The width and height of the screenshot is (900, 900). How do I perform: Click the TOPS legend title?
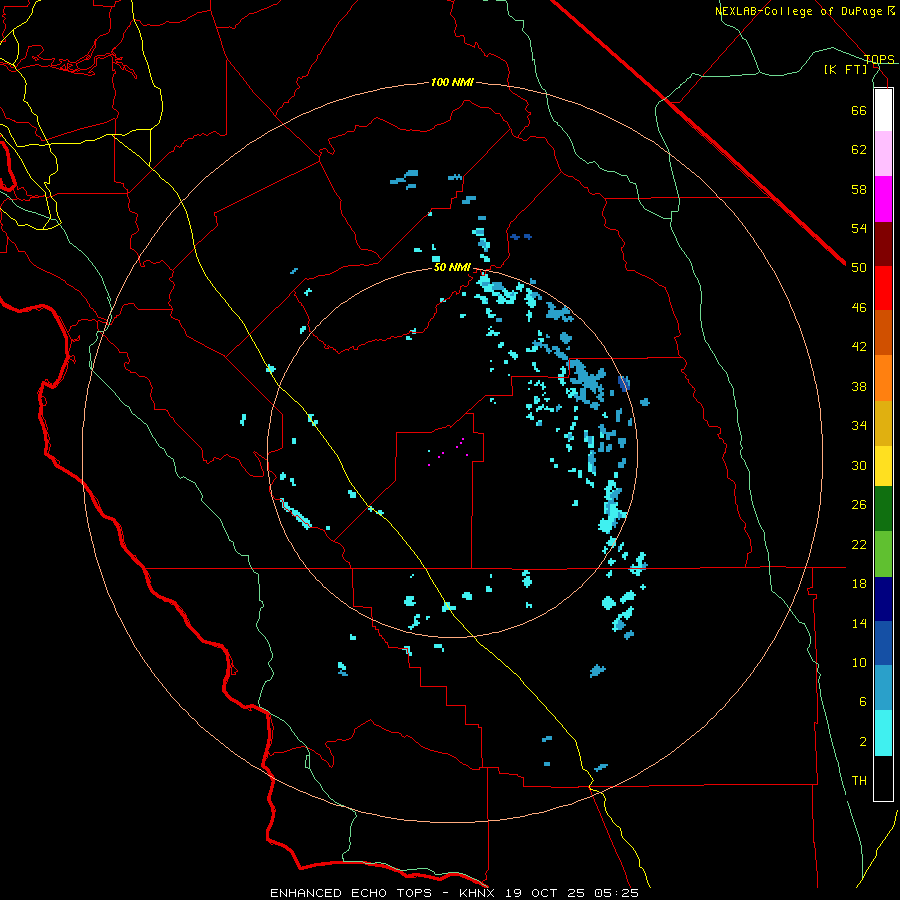point(879,59)
